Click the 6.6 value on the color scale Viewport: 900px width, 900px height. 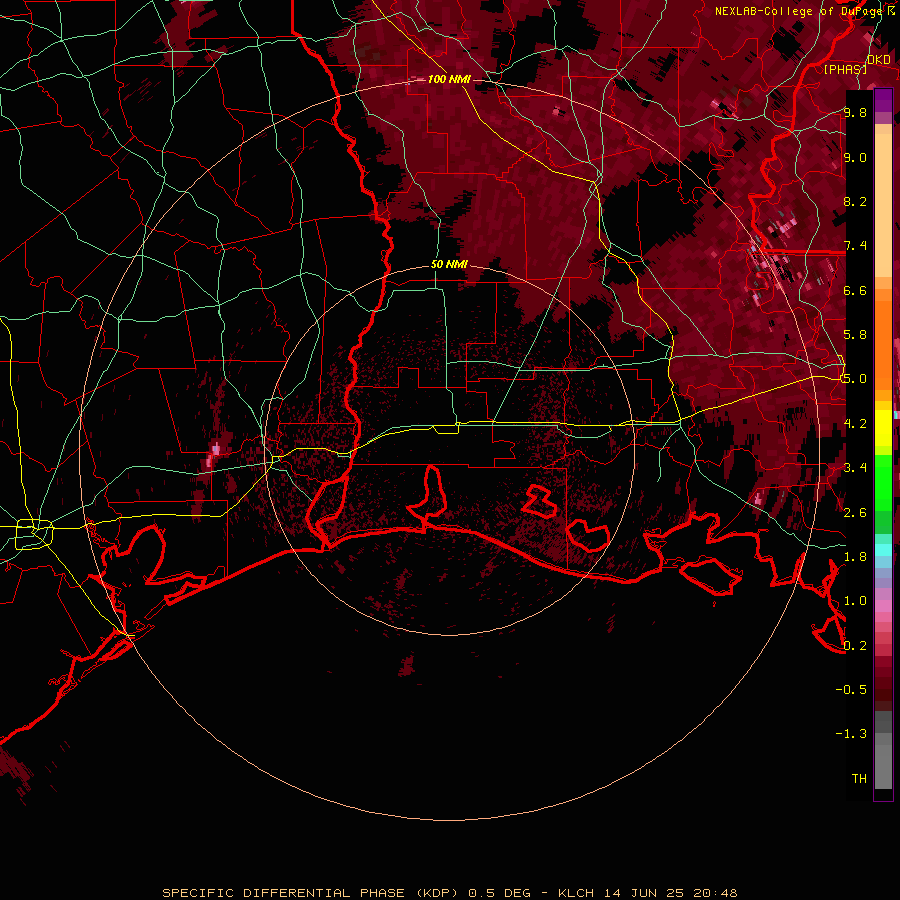point(855,290)
